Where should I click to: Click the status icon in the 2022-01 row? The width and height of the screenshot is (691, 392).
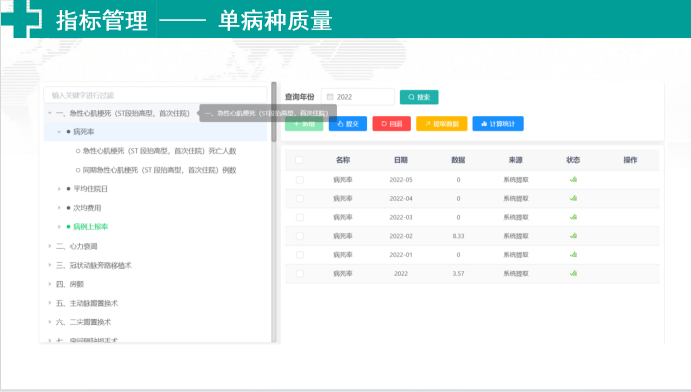point(573,254)
